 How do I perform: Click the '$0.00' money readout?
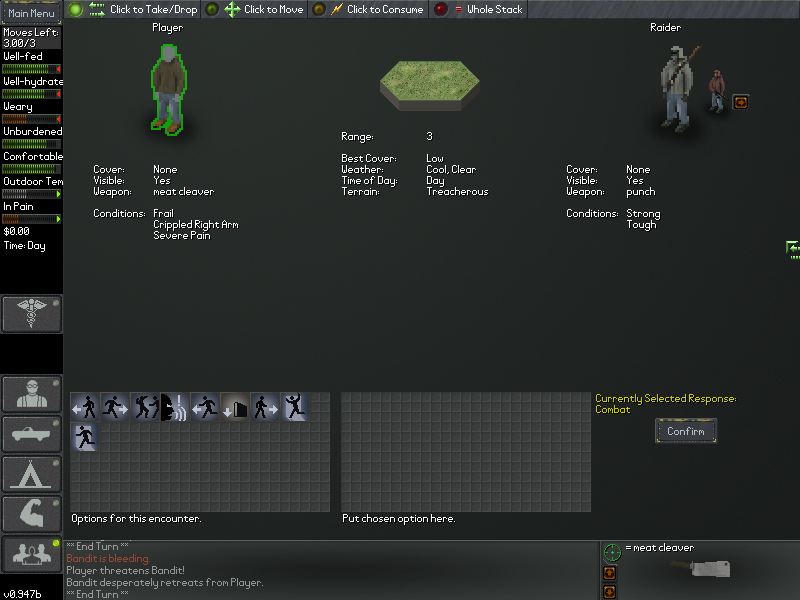pyautogui.click(x=16, y=231)
